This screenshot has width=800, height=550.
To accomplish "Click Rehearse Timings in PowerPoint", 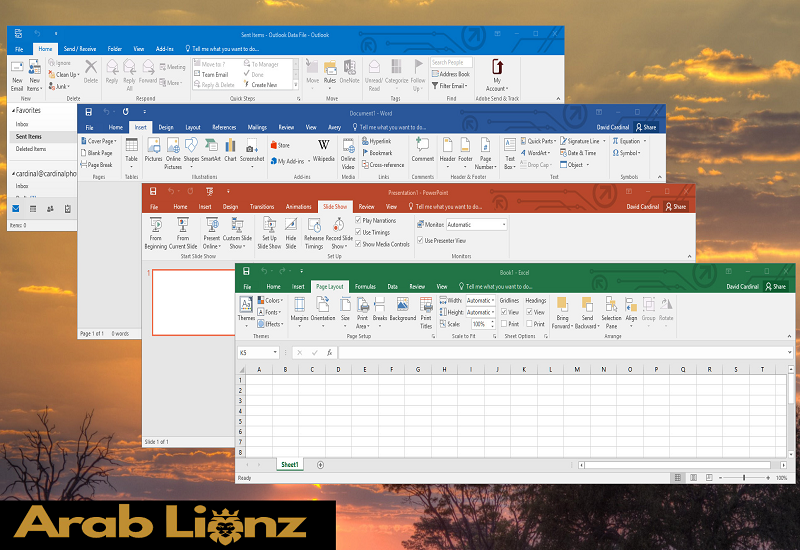I will (314, 233).
